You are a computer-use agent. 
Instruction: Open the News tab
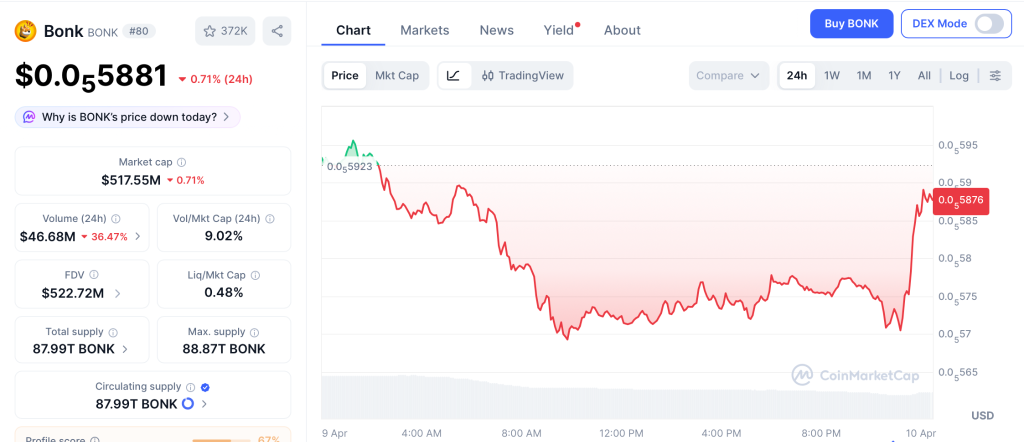coord(496,30)
